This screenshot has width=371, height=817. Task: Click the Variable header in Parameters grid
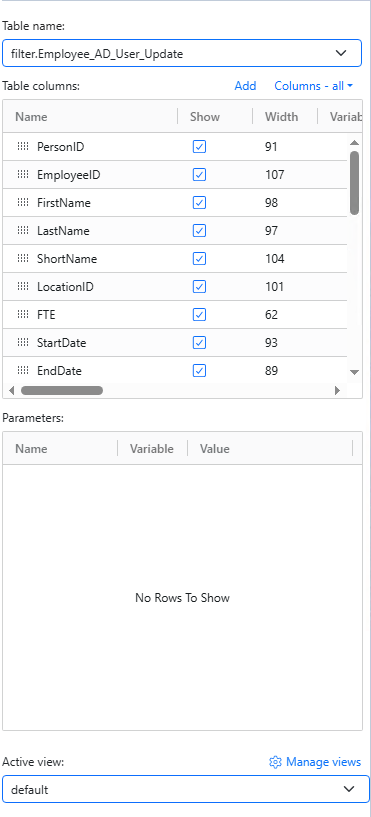(152, 449)
